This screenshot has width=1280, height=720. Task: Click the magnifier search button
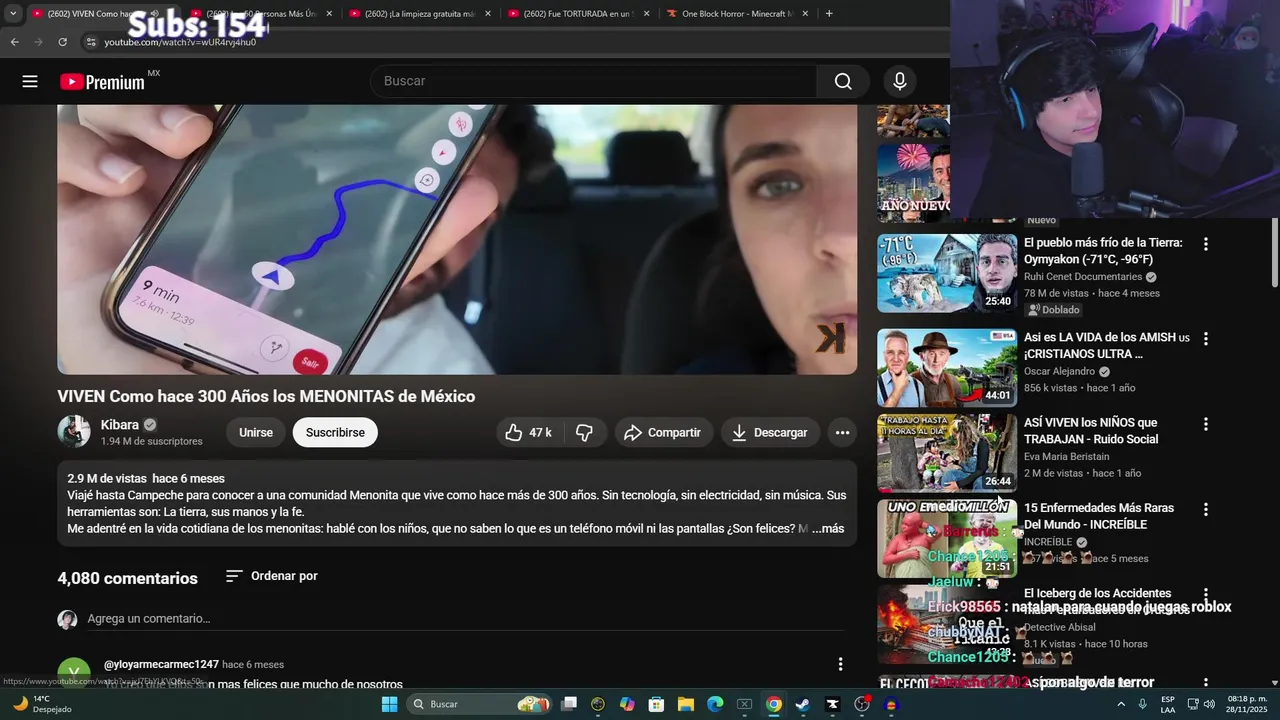pos(843,81)
